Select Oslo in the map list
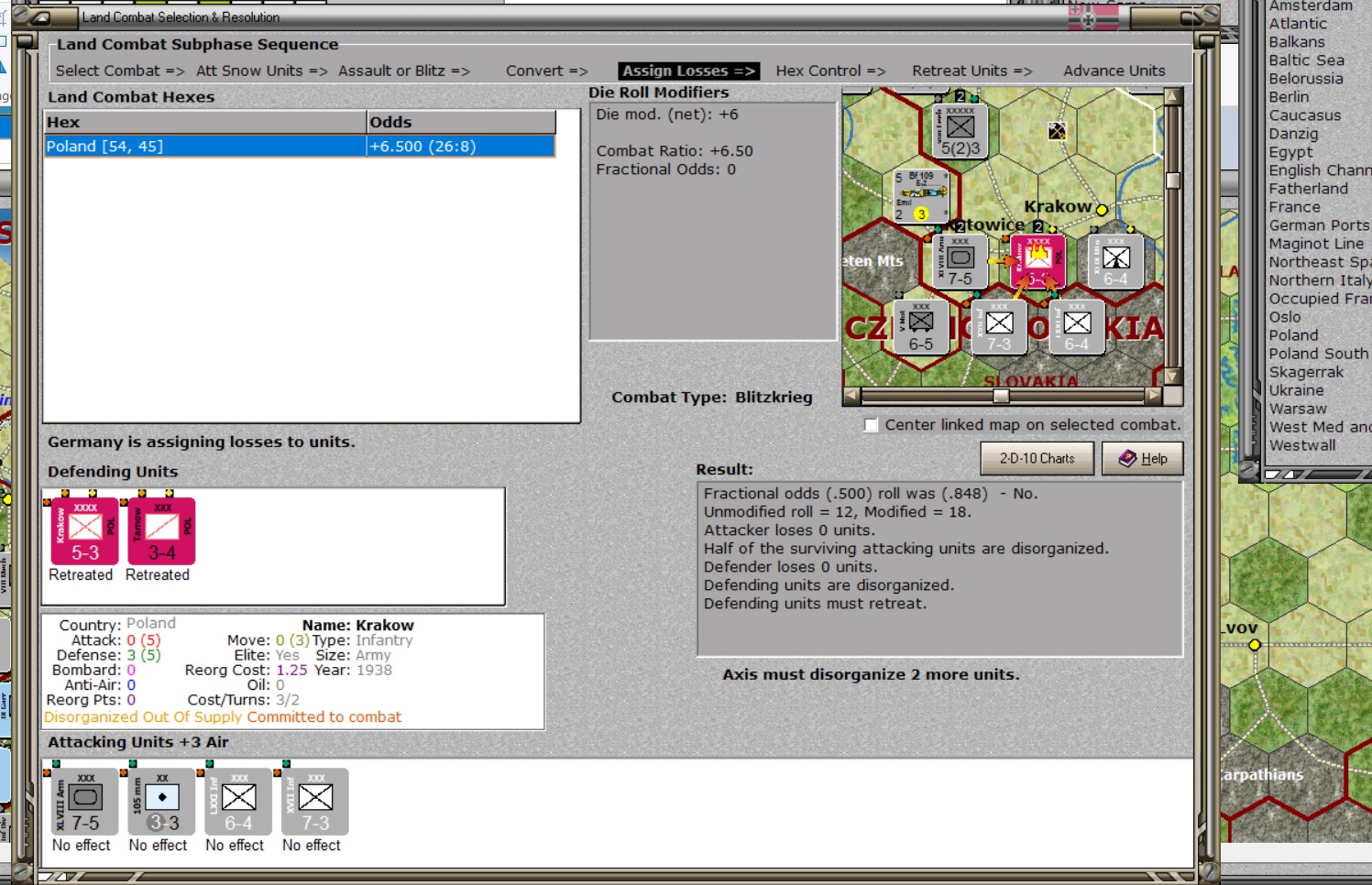Screen dimensions: 1372x885 [x=1285, y=317]
